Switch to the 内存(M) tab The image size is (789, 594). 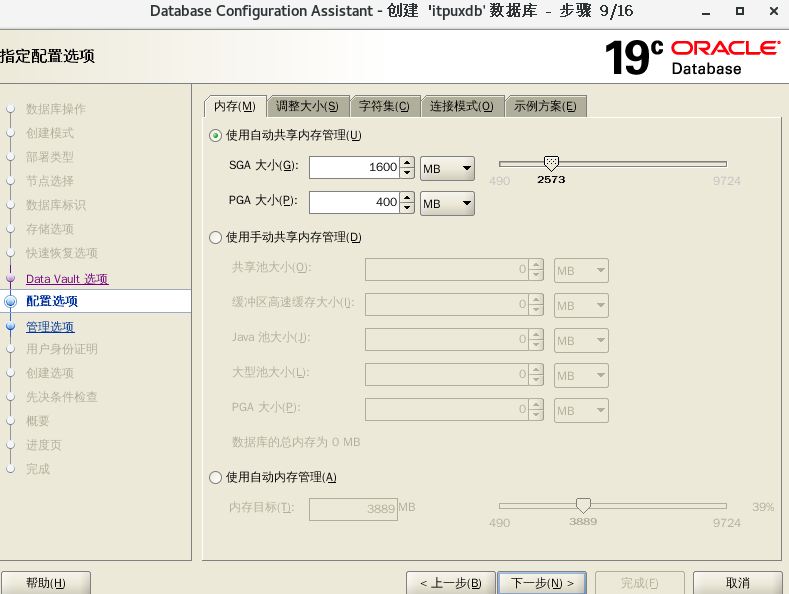tap(235, 106)
